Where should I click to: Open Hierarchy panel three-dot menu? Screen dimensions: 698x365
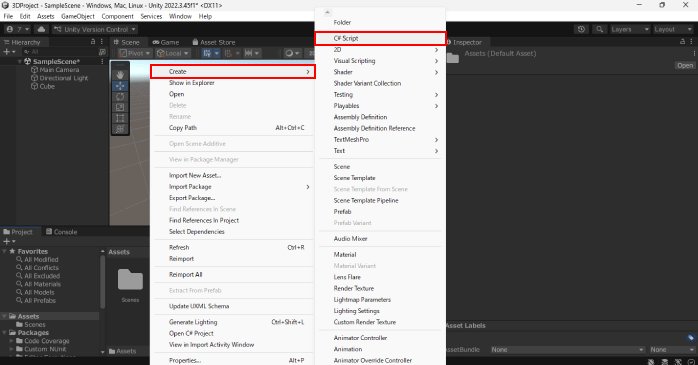pyautogui.click(x=102, y=41)
